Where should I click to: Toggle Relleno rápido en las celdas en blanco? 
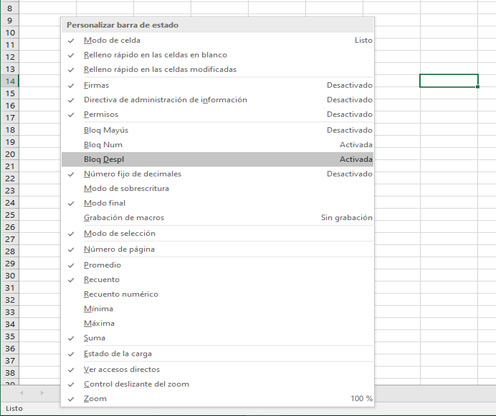click(218, 55)
